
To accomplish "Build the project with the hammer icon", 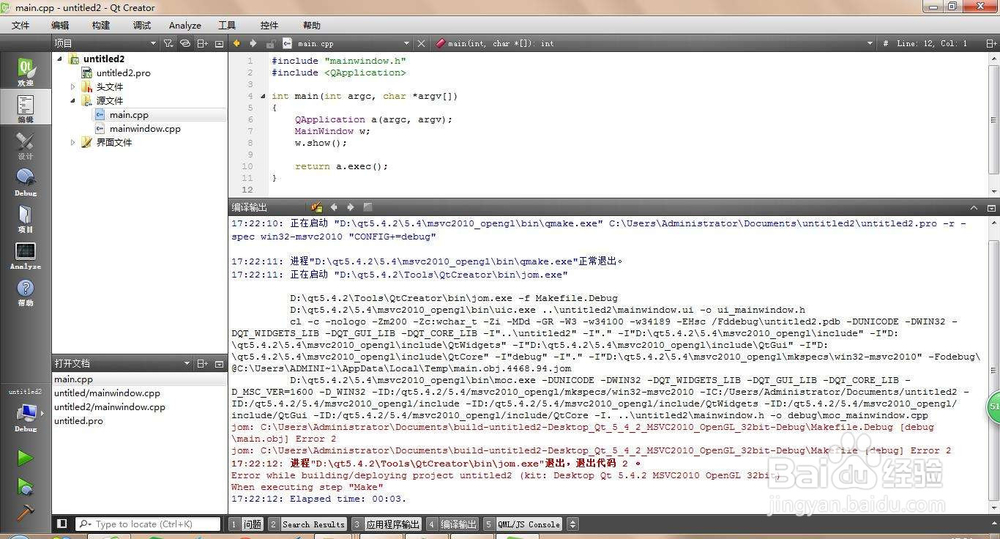I will (x=26, y=512).
